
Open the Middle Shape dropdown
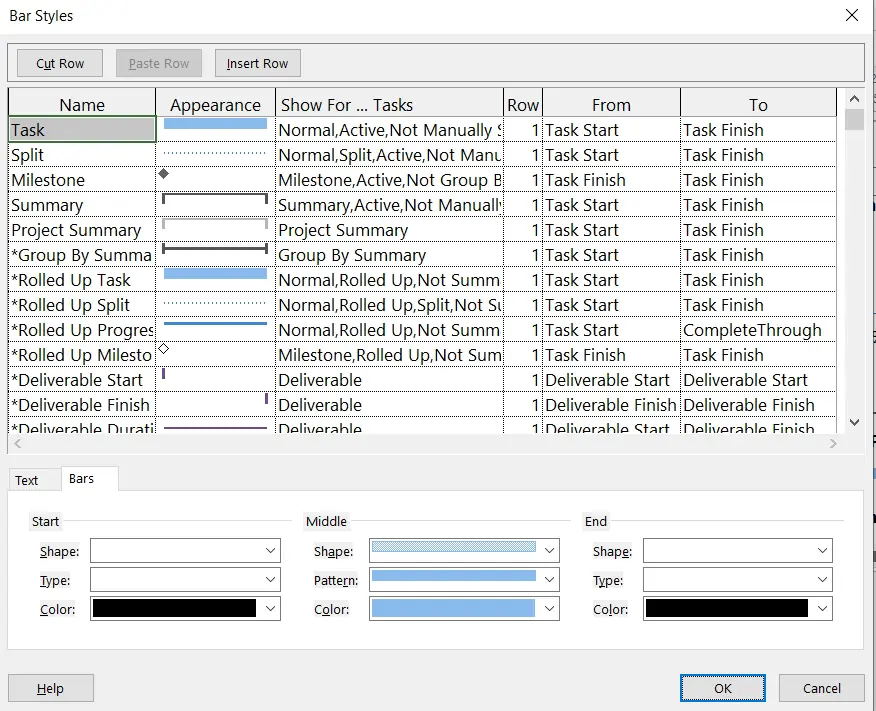(549, 551)
